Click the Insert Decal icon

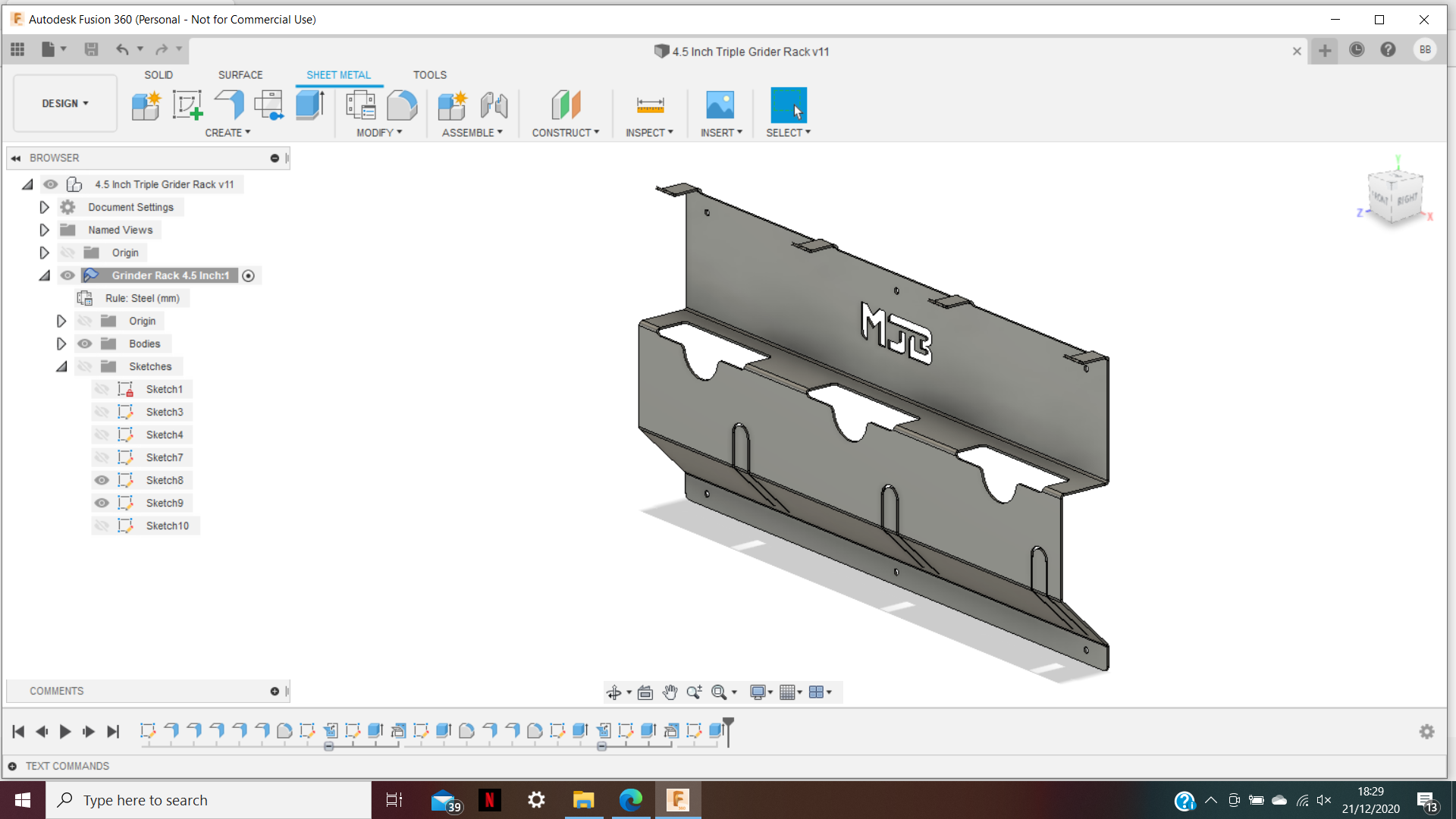point(720,105)
